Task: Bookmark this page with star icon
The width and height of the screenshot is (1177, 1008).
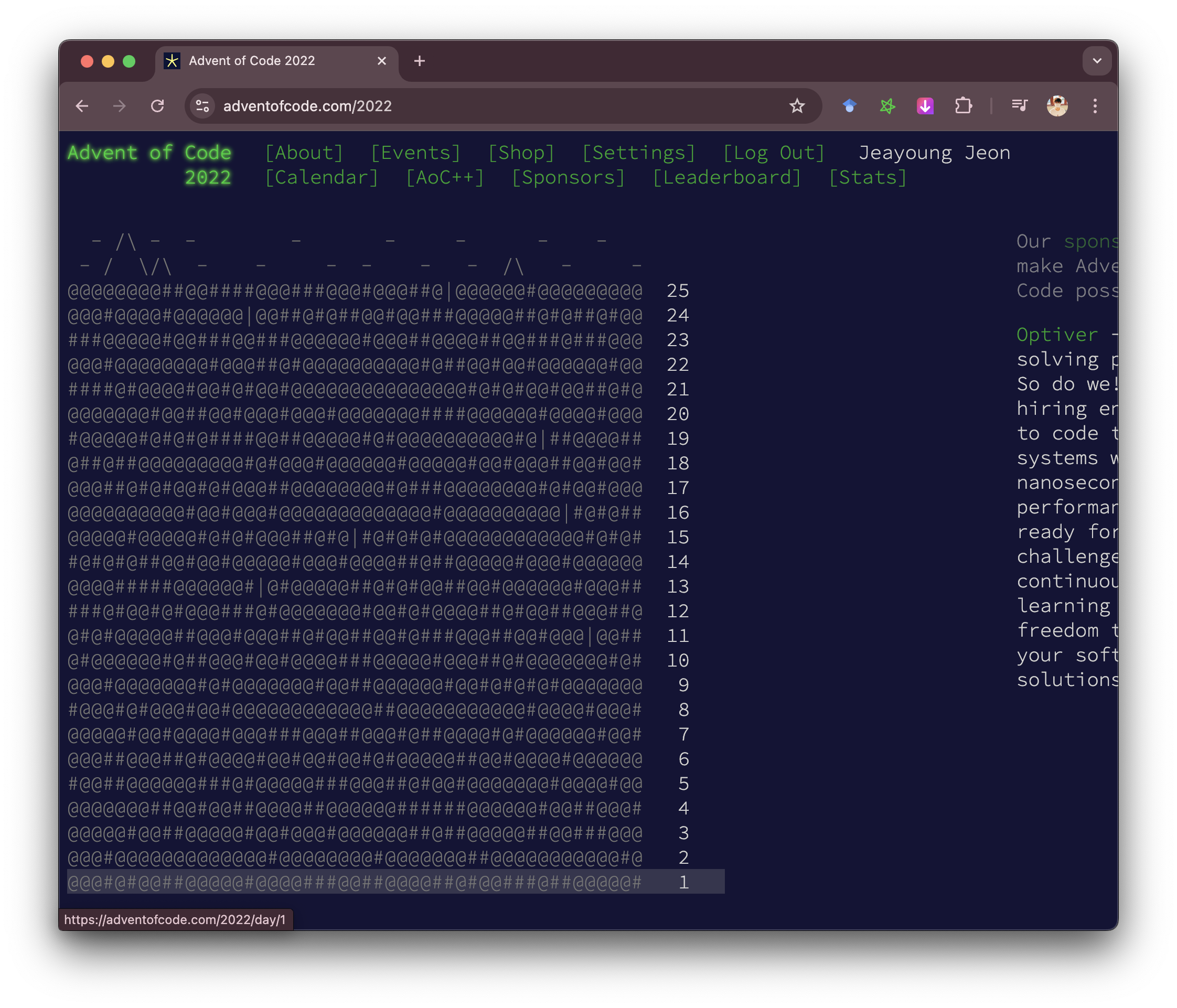Action: (x=797, y=106)
